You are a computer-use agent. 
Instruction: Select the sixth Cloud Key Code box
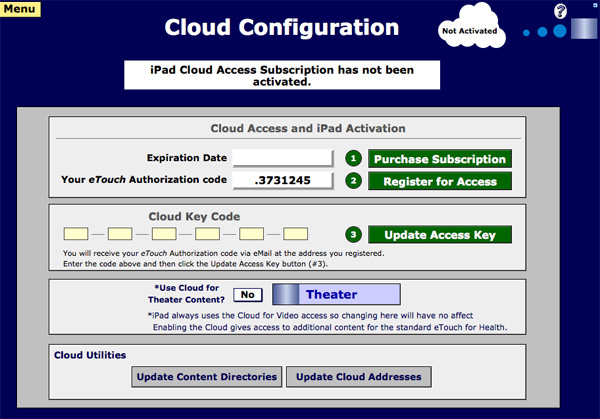[x=295, y=234]
